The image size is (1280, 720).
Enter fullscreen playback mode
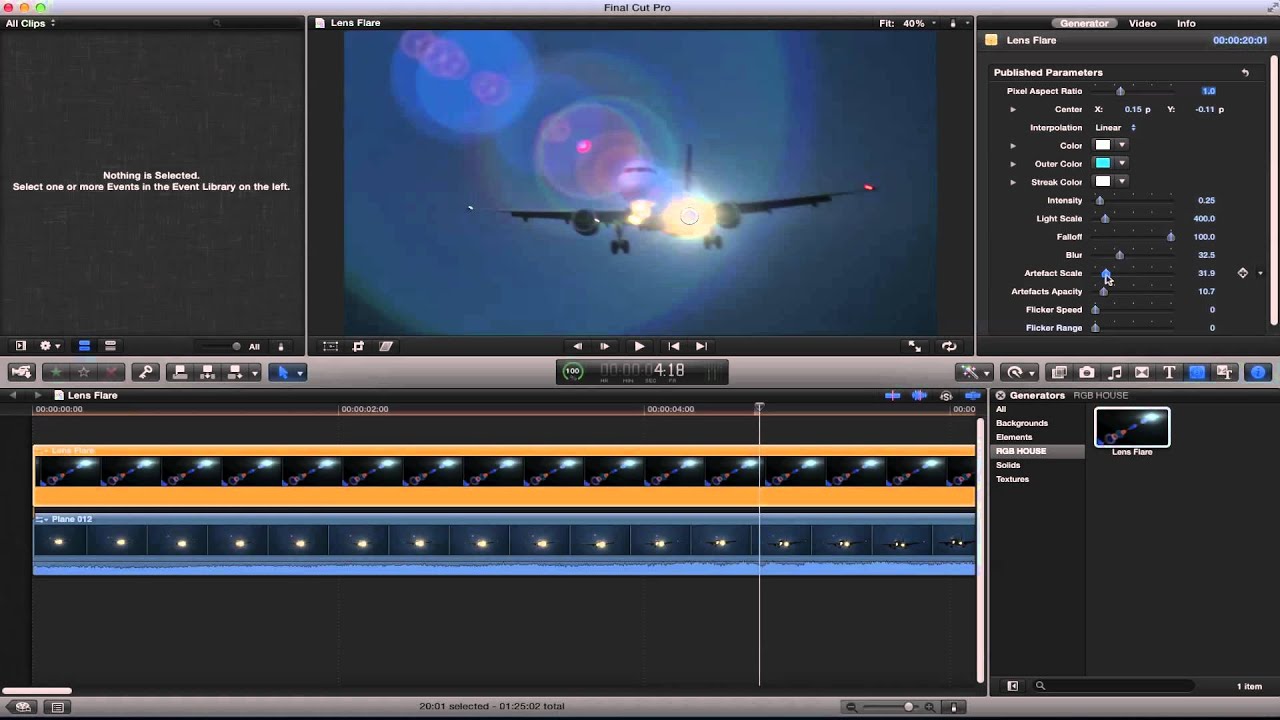(x=914, y=346)
